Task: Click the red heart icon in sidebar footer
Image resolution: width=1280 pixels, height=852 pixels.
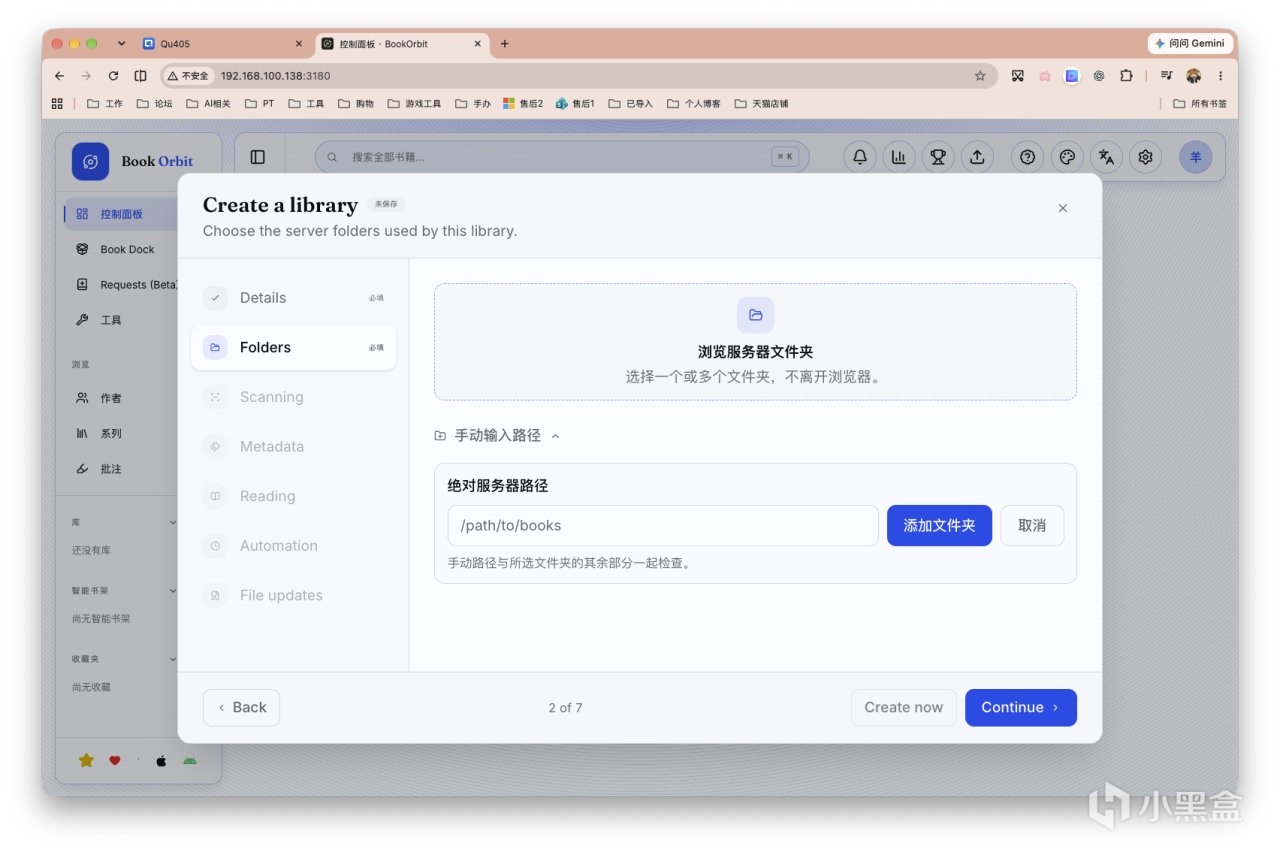Action: click(x=115, y=761)
